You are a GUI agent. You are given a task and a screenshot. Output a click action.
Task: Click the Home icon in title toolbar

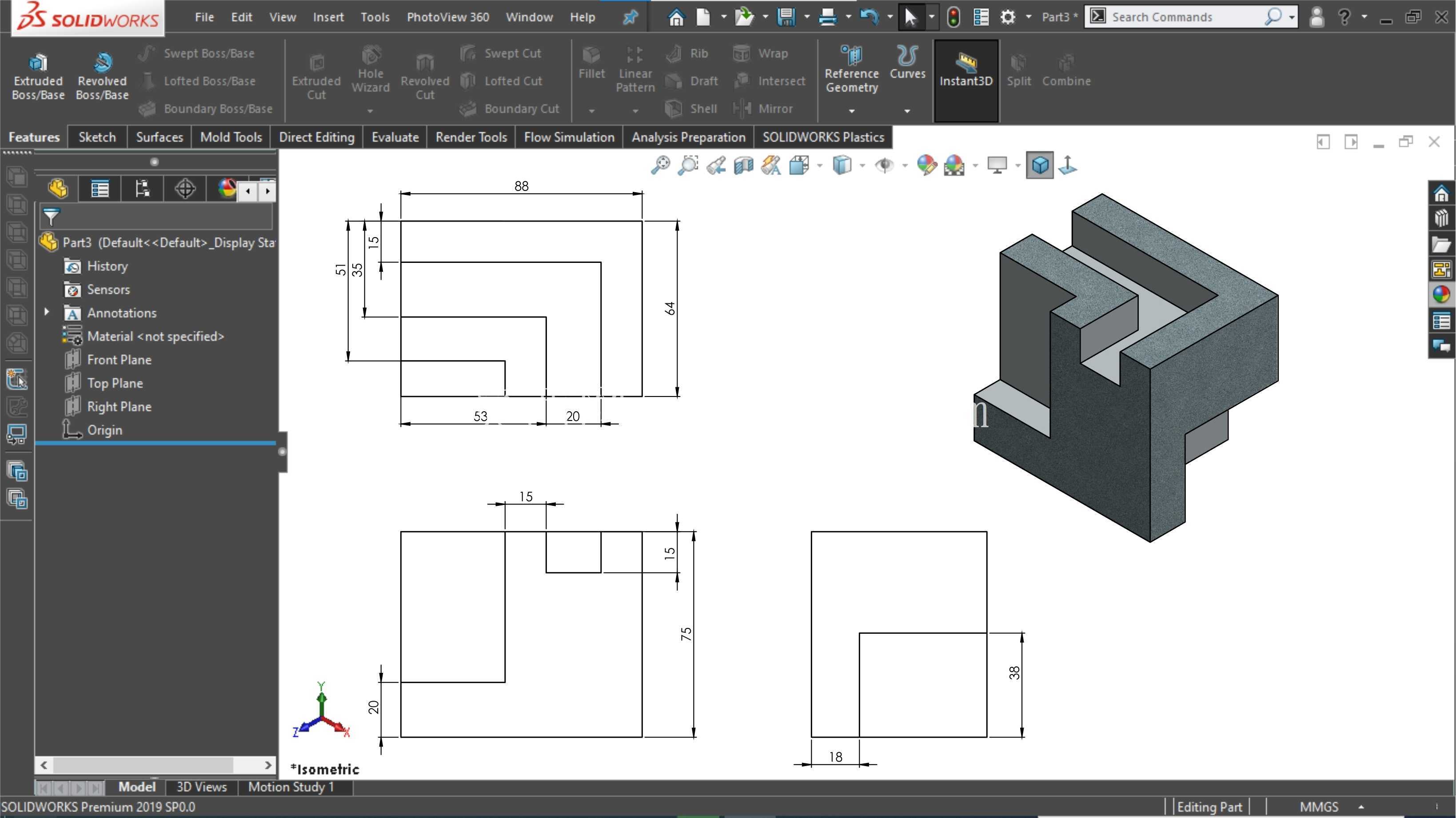pos(675,17)
